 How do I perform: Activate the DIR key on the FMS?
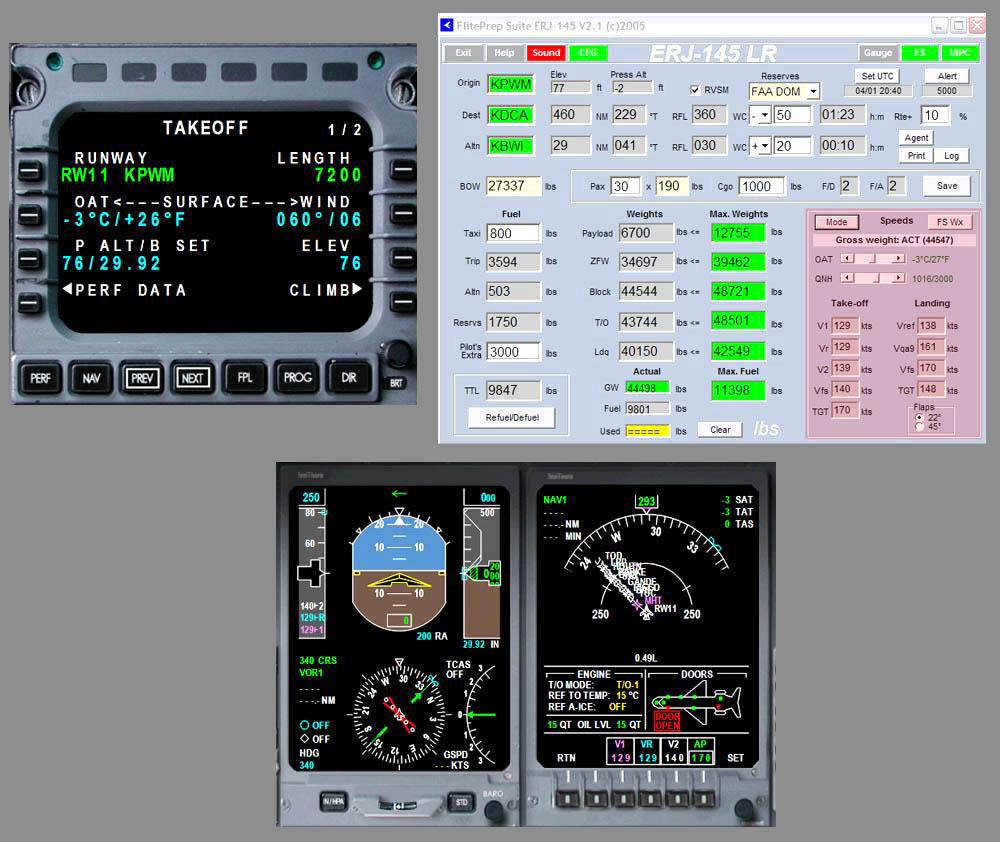coord(349,378)
